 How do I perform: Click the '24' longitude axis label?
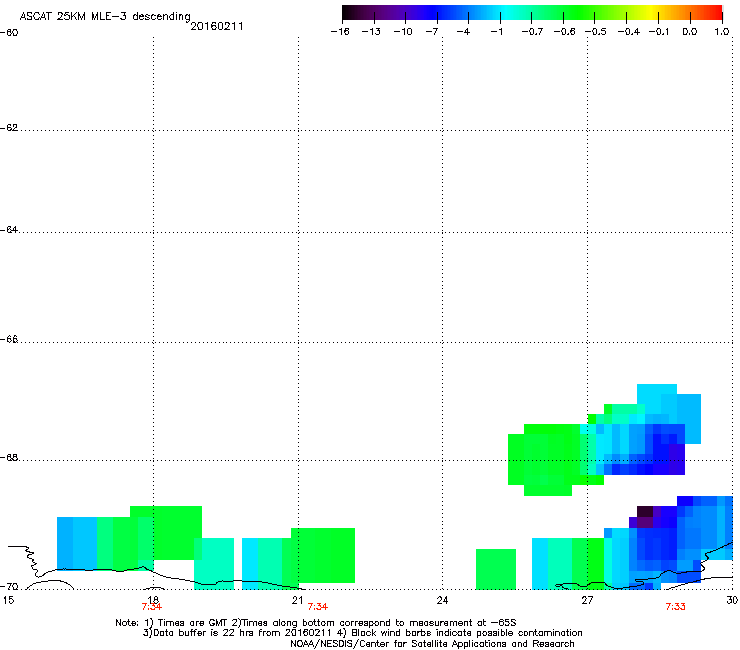click(442, 600)
